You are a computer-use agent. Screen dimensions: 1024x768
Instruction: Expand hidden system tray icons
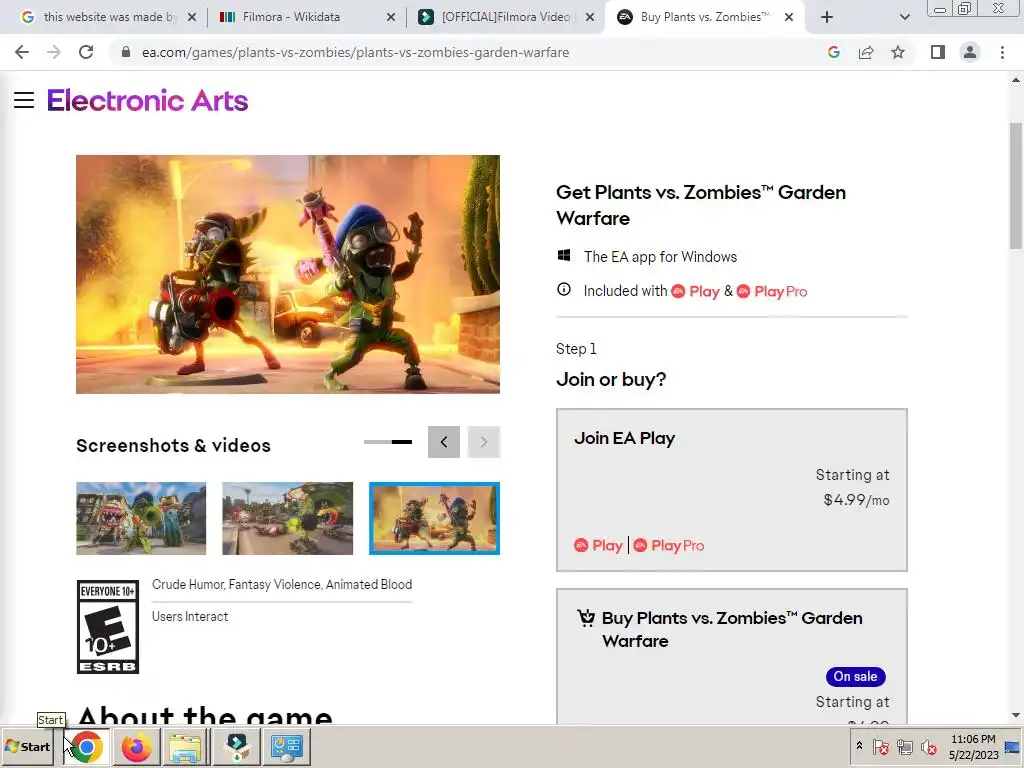point(859,746)
